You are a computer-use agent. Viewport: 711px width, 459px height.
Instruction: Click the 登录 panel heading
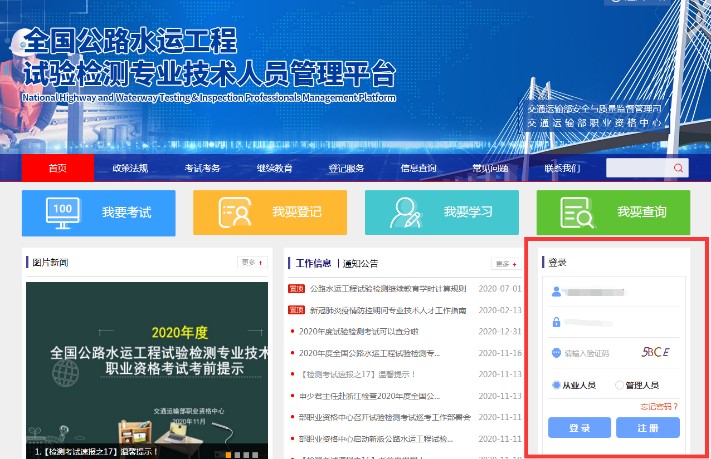coord(557,262)
